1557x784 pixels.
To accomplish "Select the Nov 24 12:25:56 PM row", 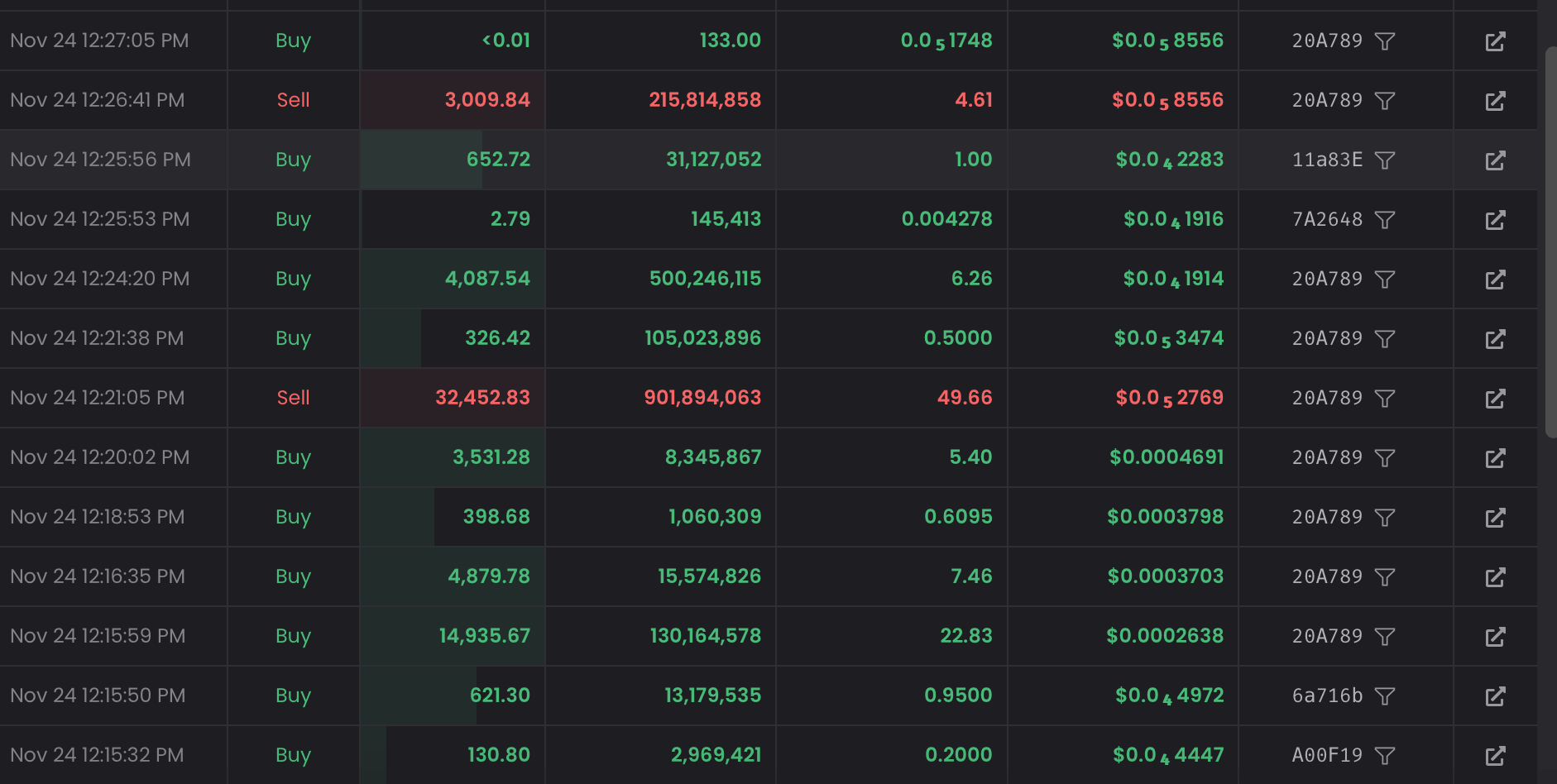I will click(x=100, y=160).
